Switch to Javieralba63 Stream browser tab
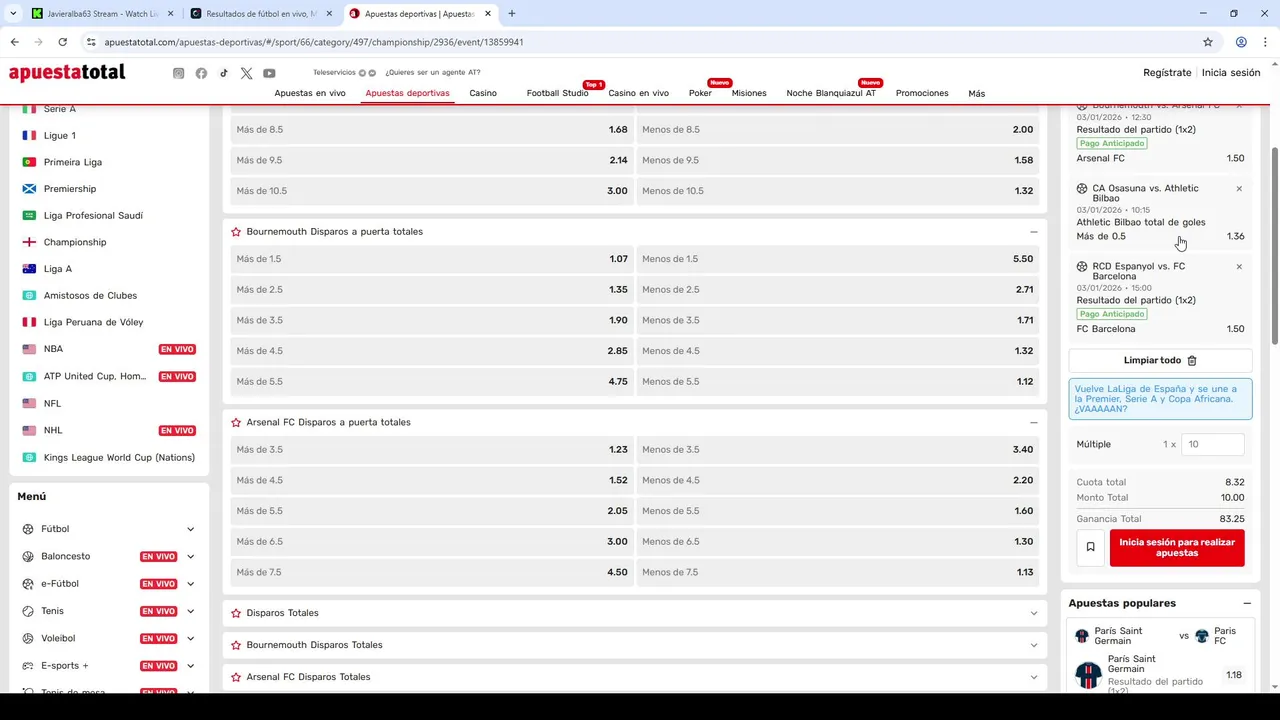The width and height of the screenshot is (1280, 720). (102, 14)
